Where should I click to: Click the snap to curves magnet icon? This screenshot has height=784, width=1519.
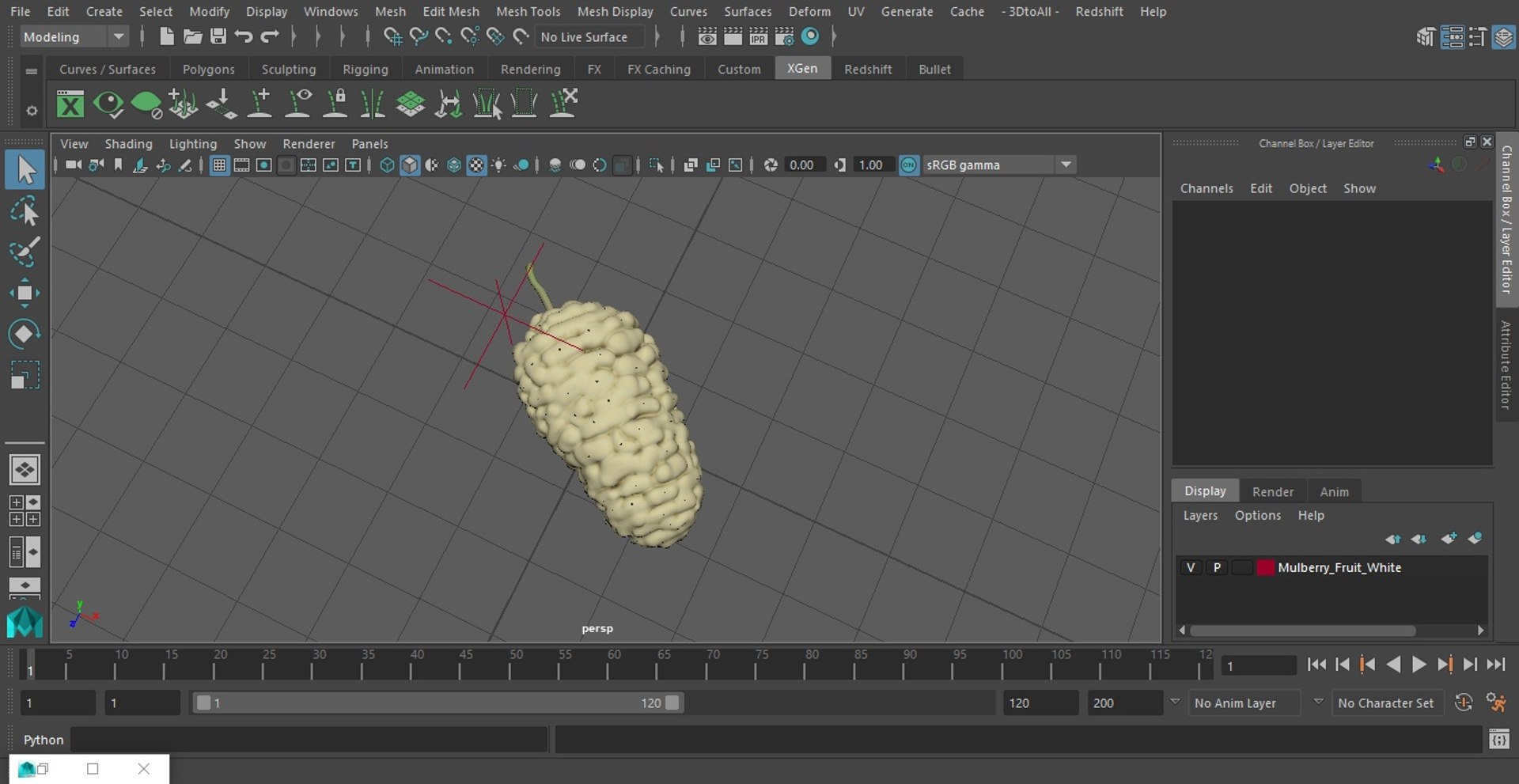[x=419, y=36]
